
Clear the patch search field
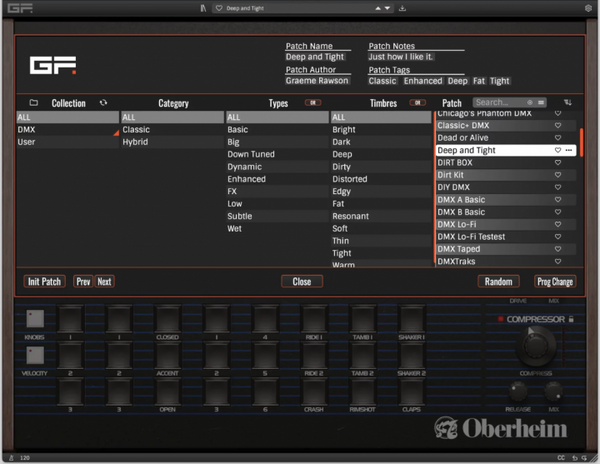click(x=530, y=103)
